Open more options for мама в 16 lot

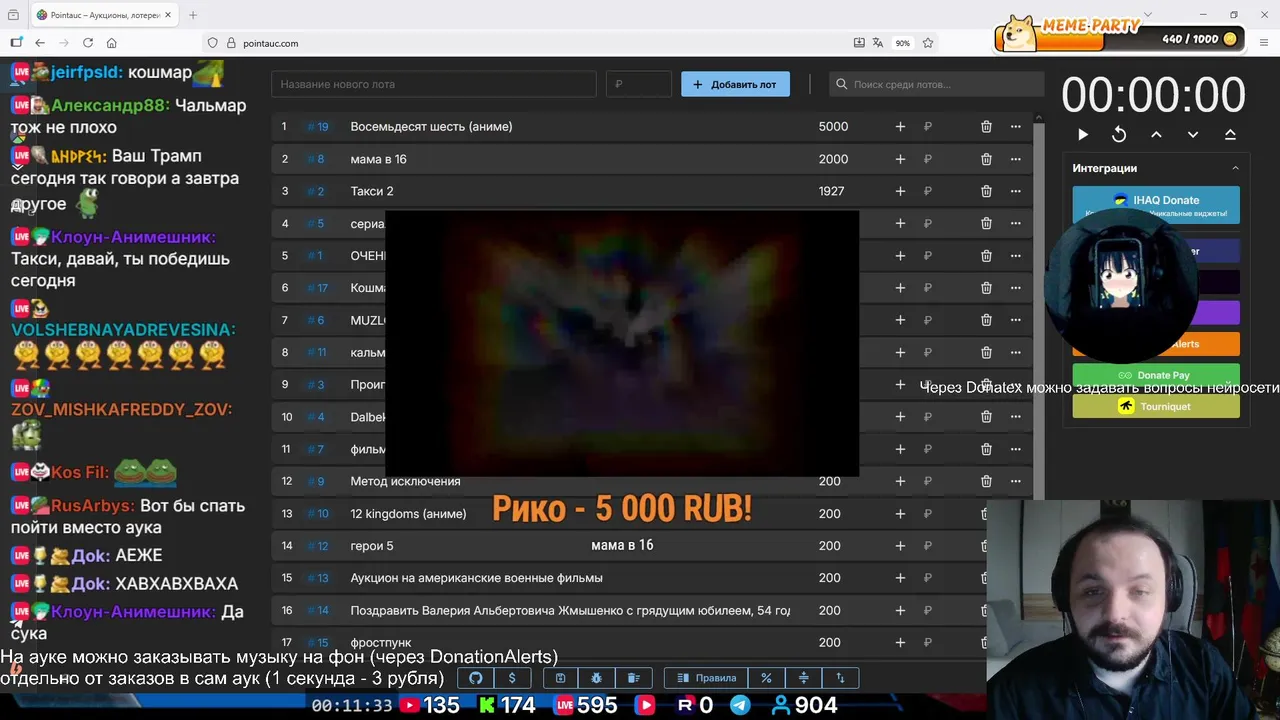[1016, 159]
